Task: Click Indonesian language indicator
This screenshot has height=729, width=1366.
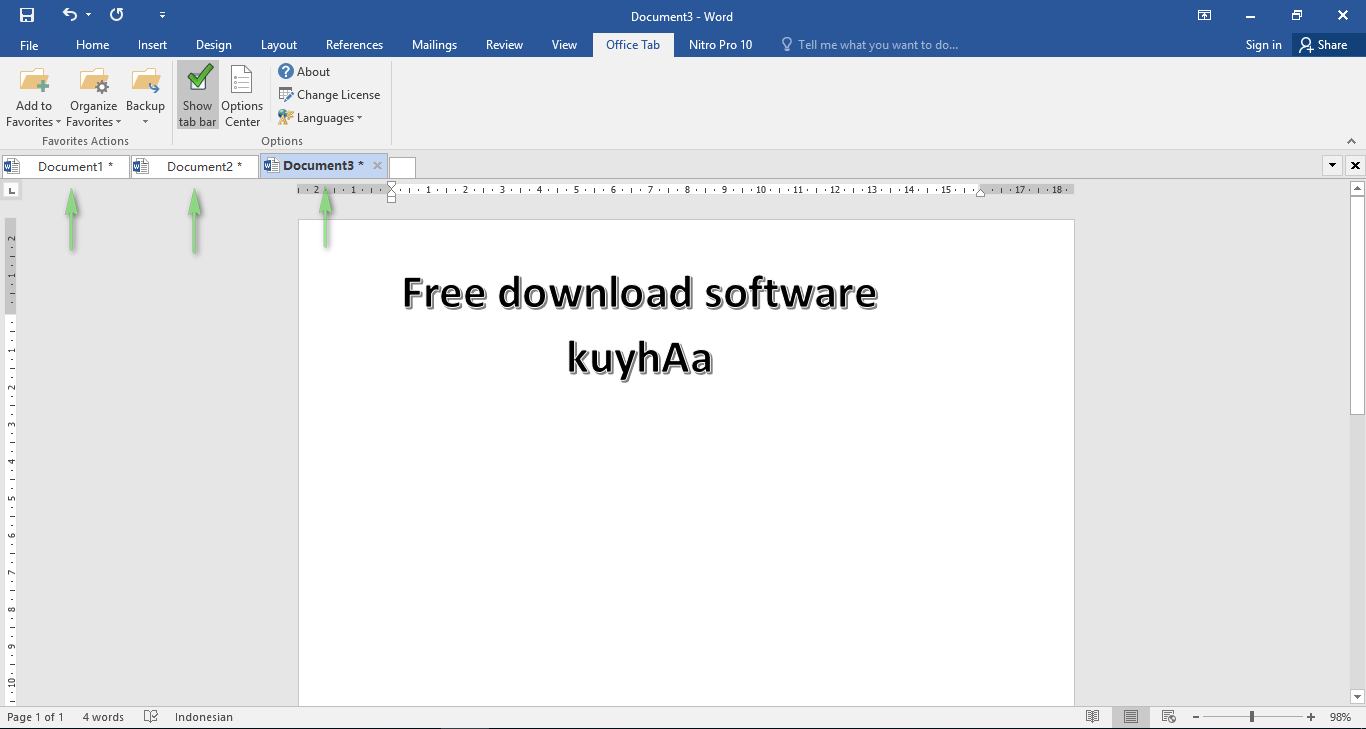Action: tap(204, 717)
